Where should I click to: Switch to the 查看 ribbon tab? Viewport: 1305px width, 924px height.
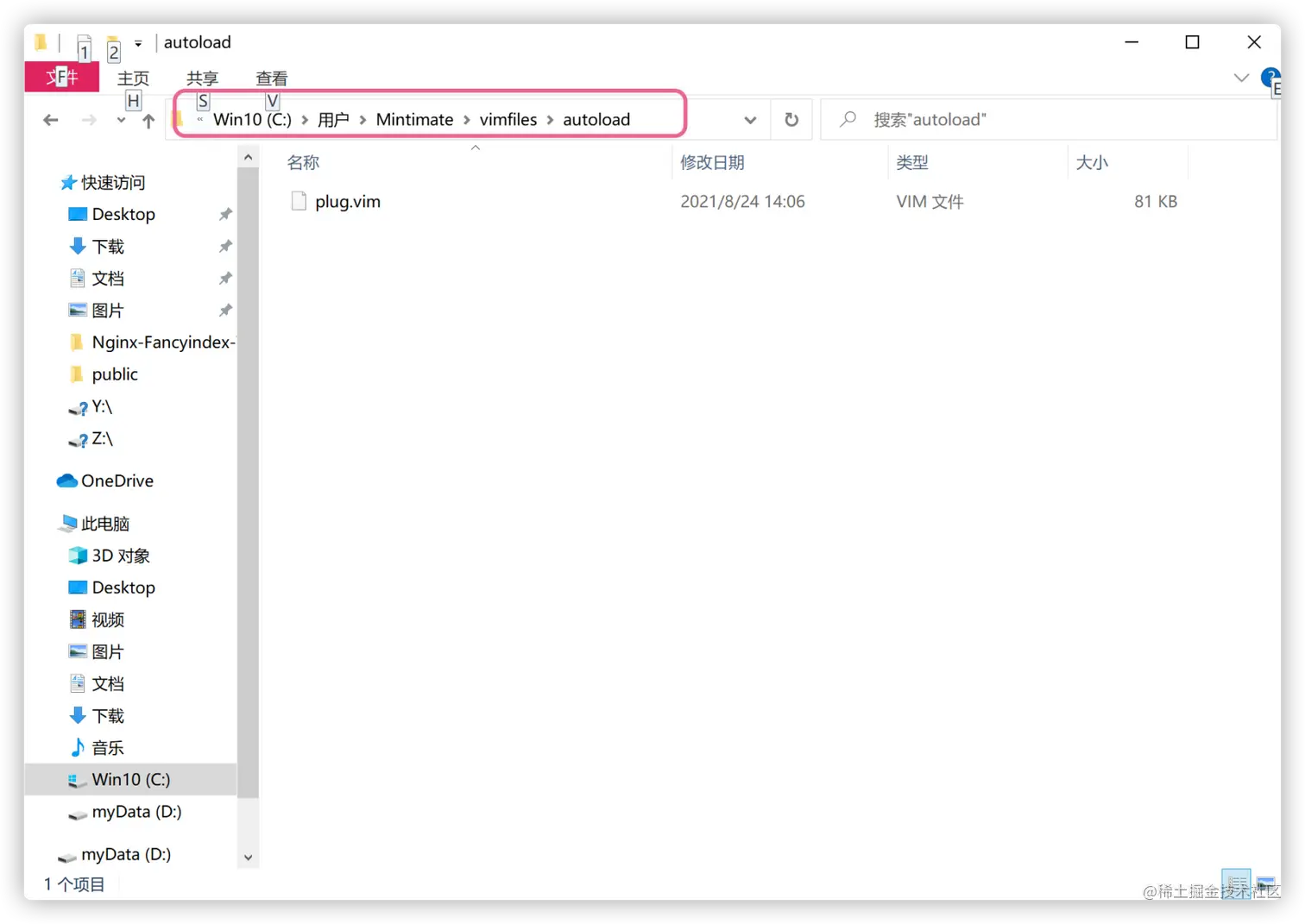272,78
